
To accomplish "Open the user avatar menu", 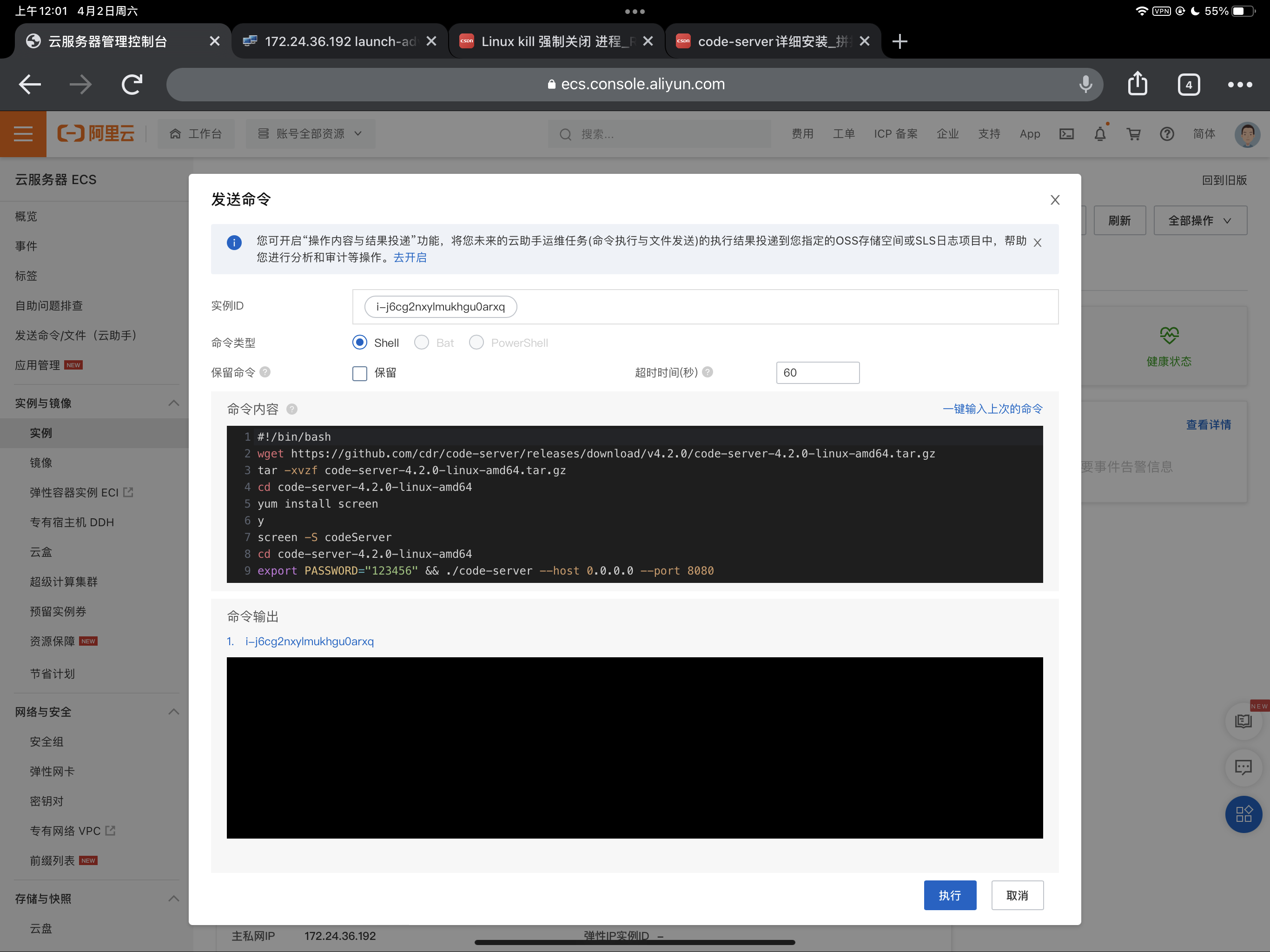I will coord(1247,134).
